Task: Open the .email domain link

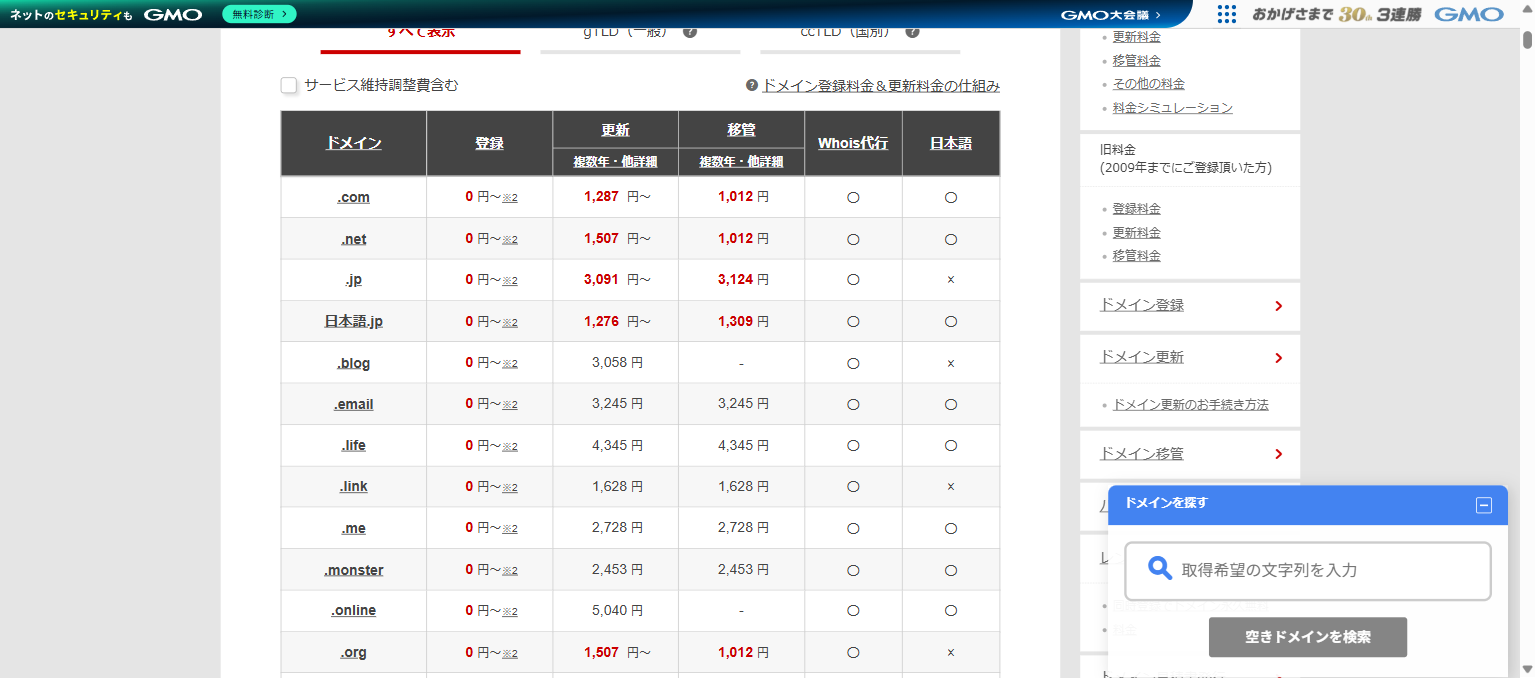Action: tap(354, 404)
